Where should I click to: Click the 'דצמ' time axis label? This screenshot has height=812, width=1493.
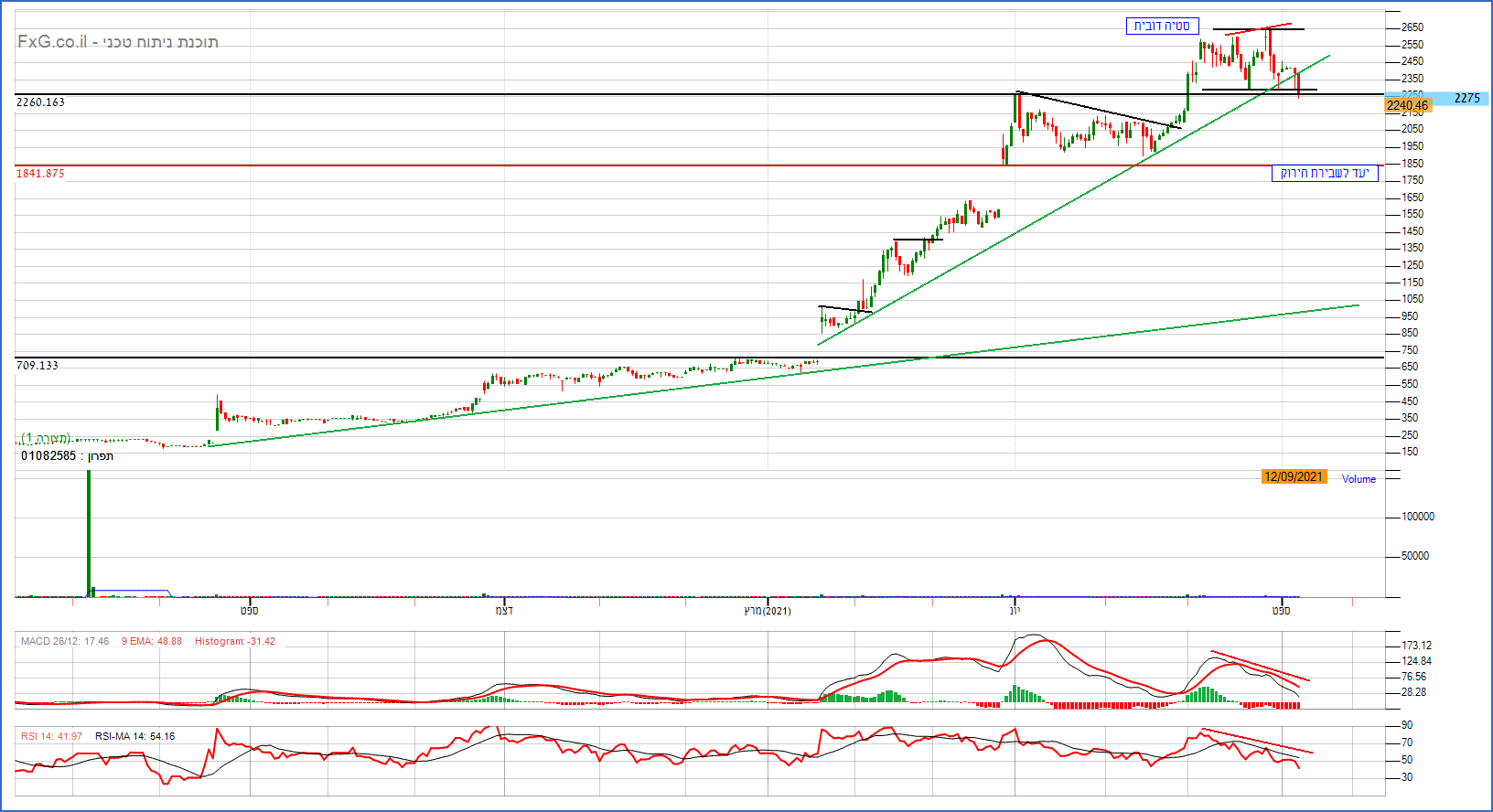click(504, 611)
